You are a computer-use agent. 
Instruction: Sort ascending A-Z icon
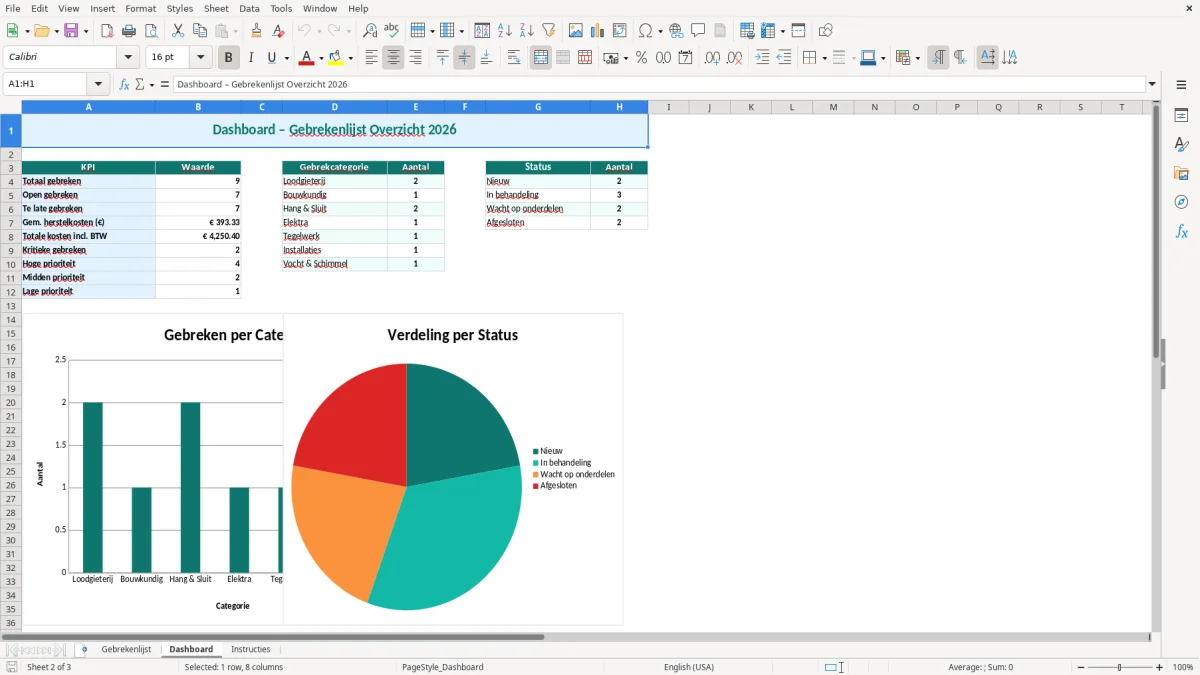(x=505, y=31)
